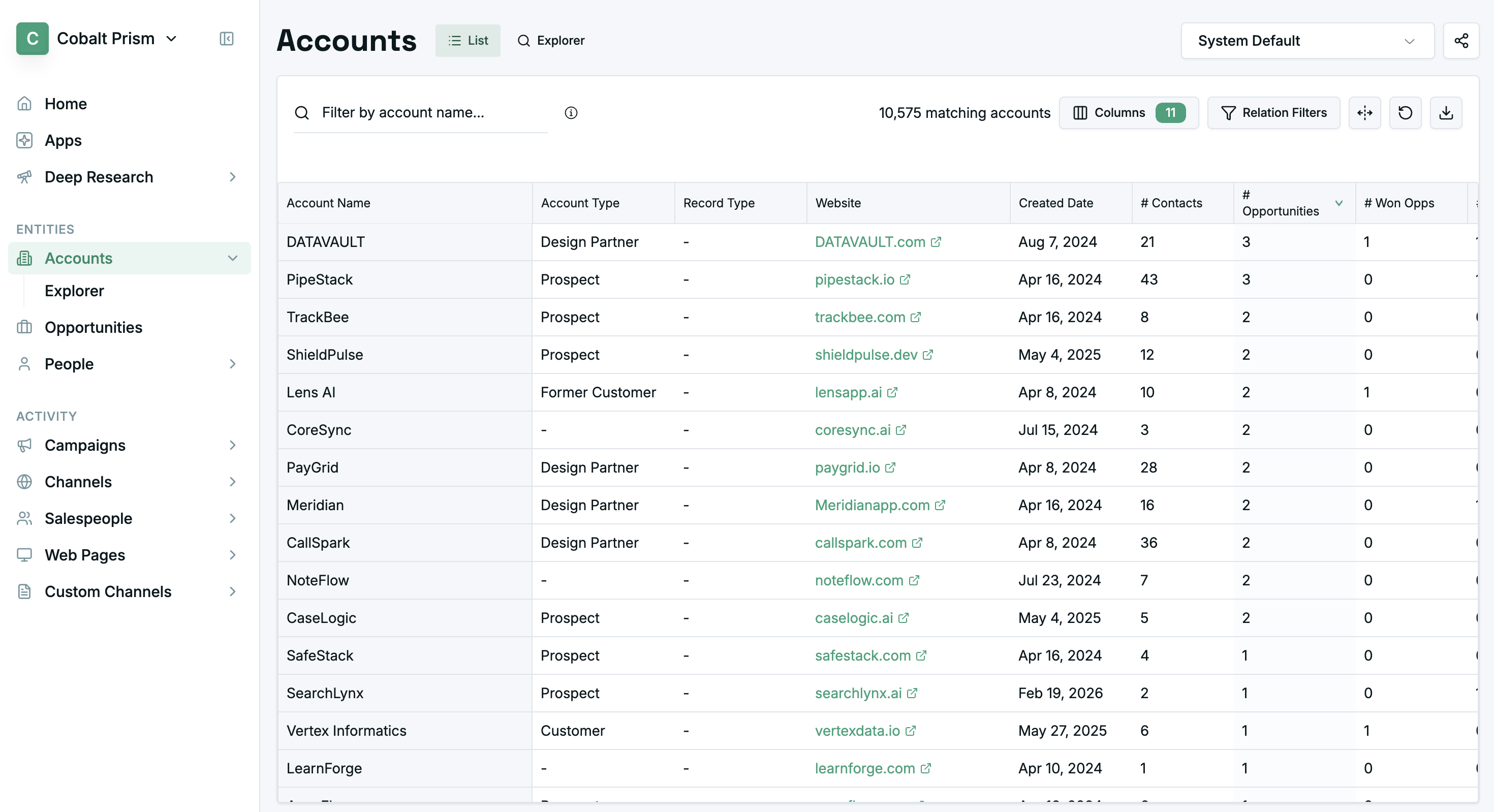Open the Columns button
The height and width of the screenshot is (812, 1494).
click(1129, 112)
